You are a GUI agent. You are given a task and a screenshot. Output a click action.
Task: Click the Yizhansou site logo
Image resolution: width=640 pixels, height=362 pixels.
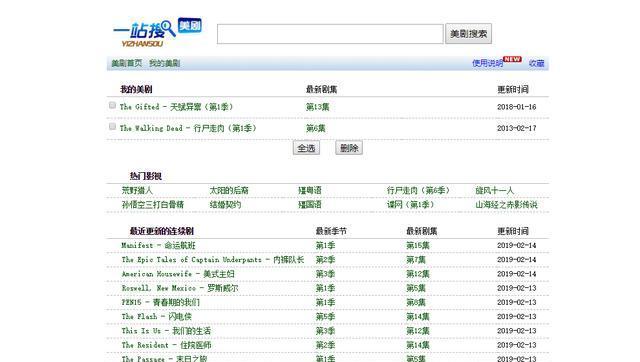coord(157,33)
